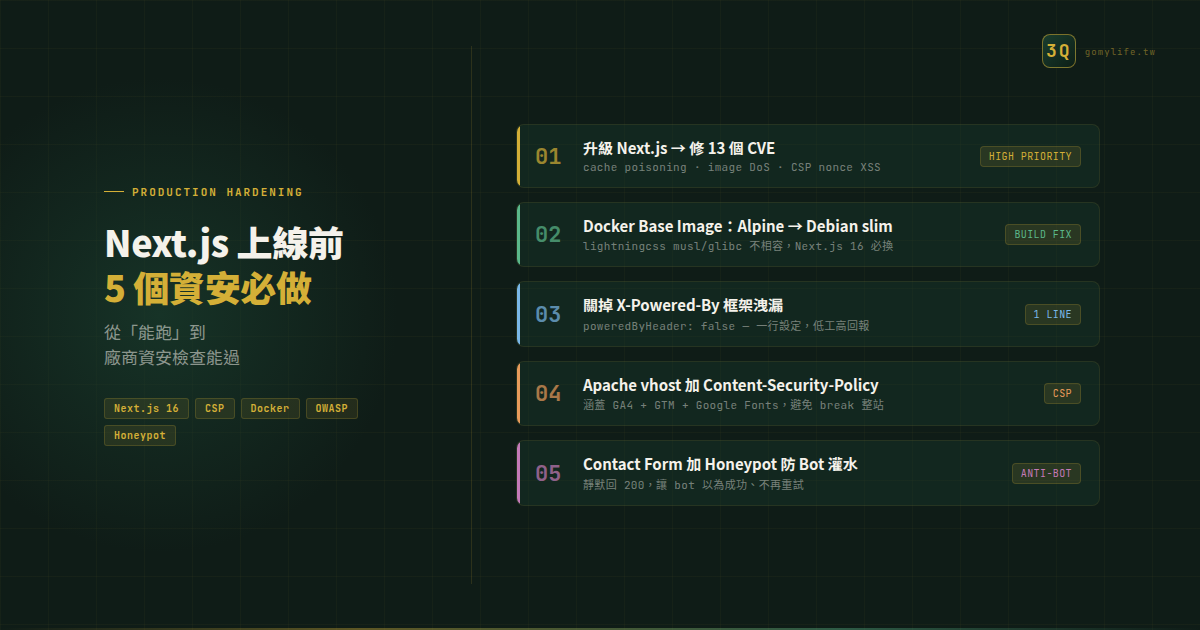Click the Next.js 16 tag
This screenshot has height=630, width=1200.
tap(146, 408)
